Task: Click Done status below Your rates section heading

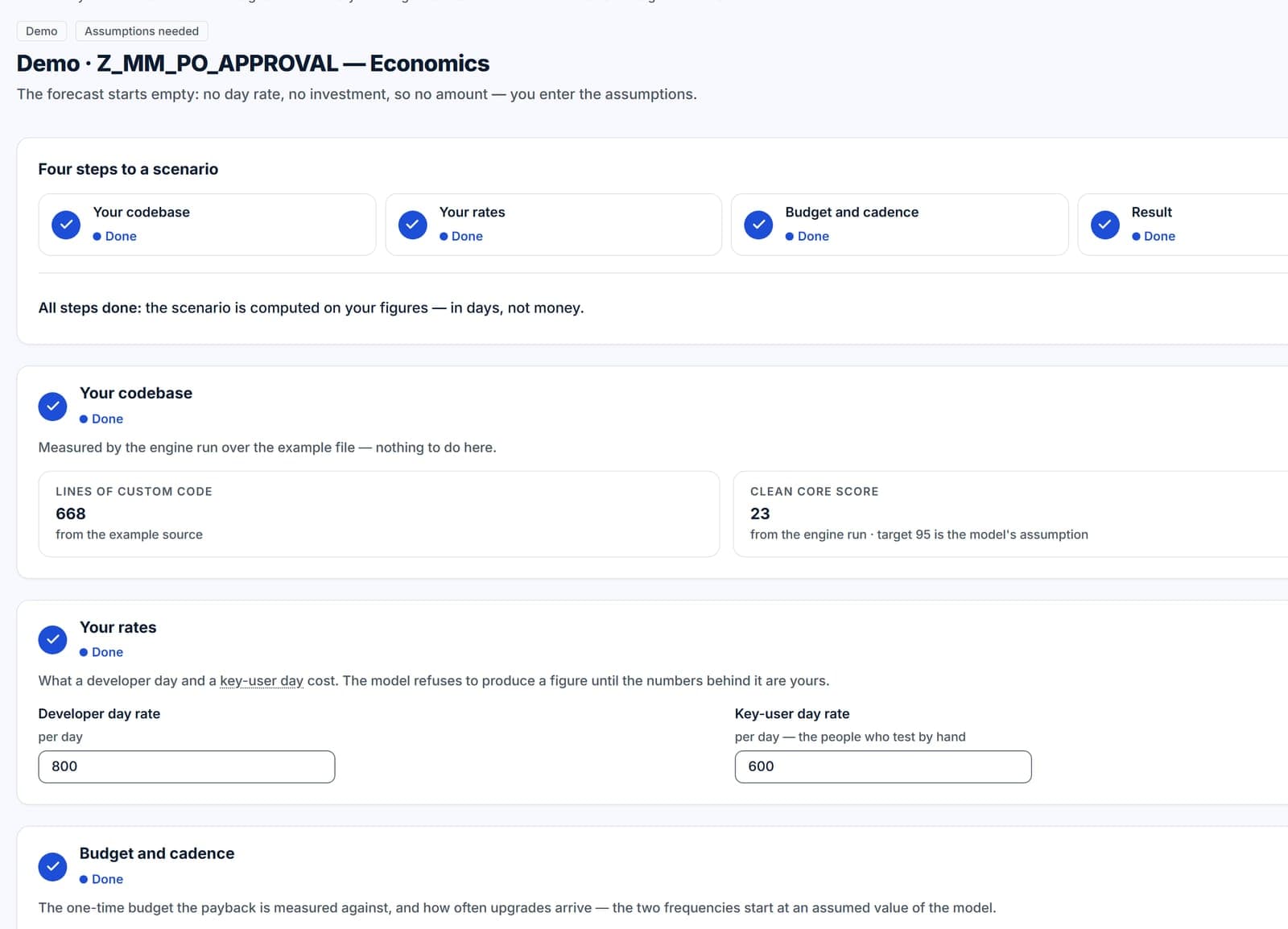Action: coord(101,652)
